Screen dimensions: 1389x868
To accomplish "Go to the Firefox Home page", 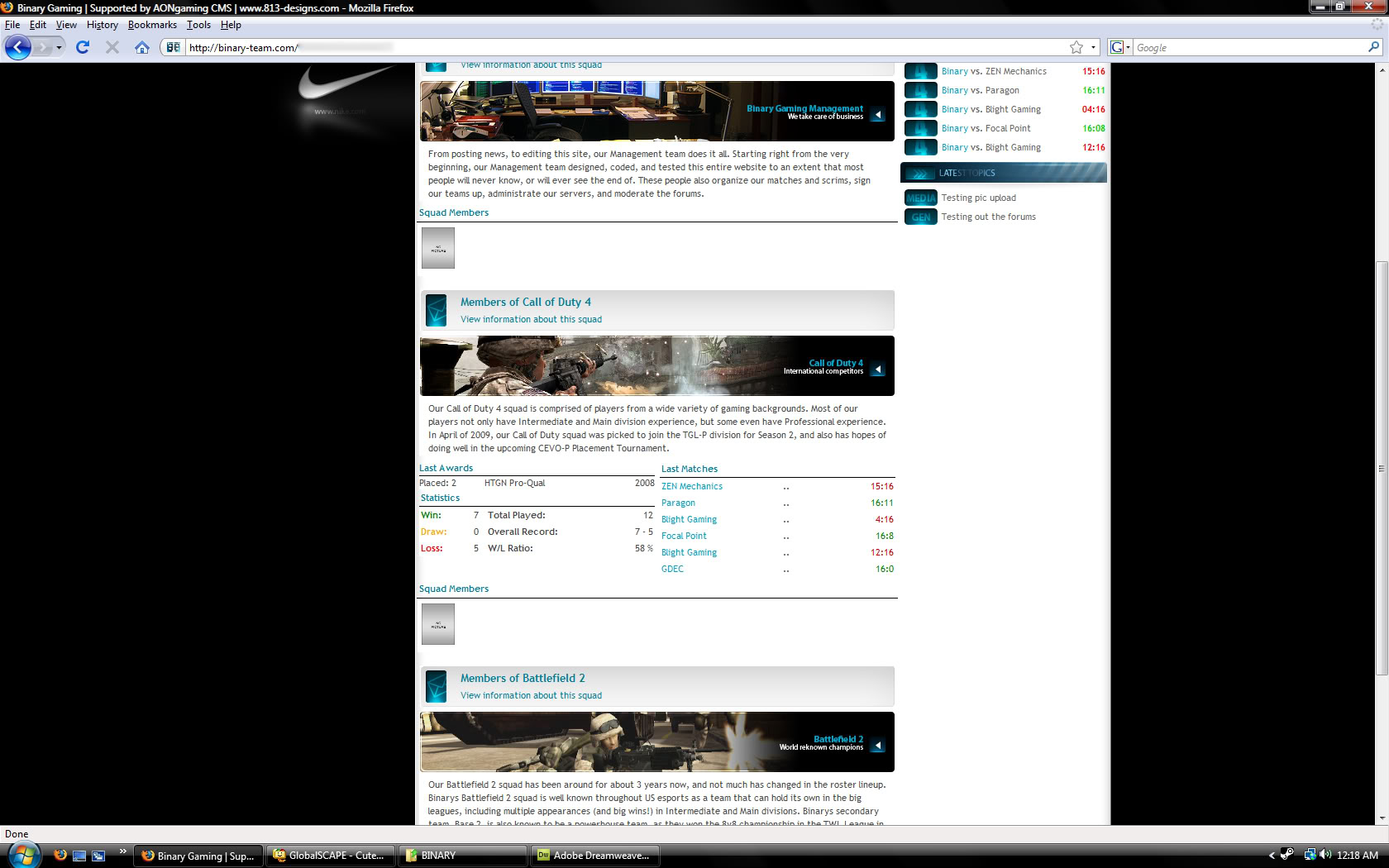I will (142, 47).
